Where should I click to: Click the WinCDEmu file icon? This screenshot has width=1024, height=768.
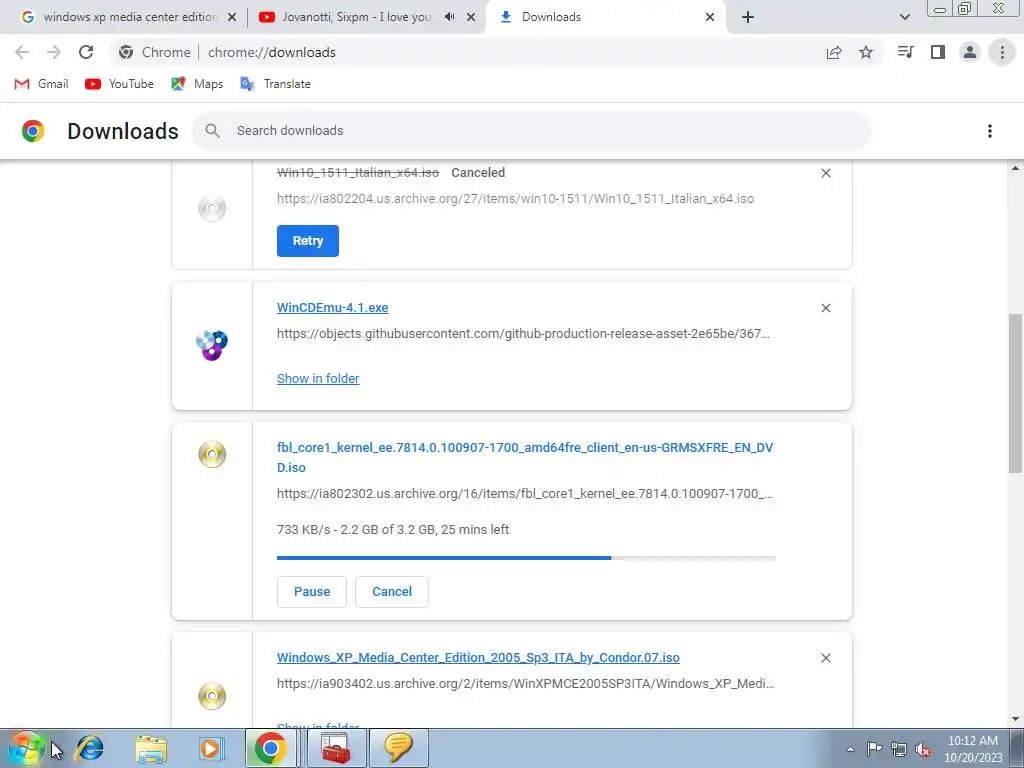coord(212,345)
